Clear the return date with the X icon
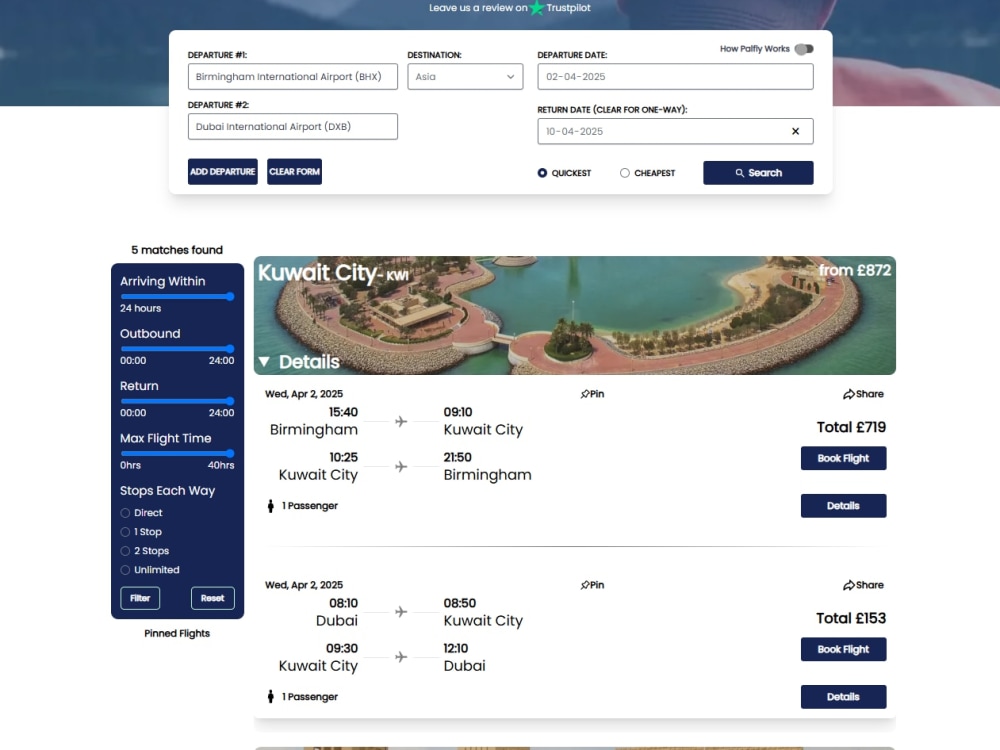 [x=795, y=131]
